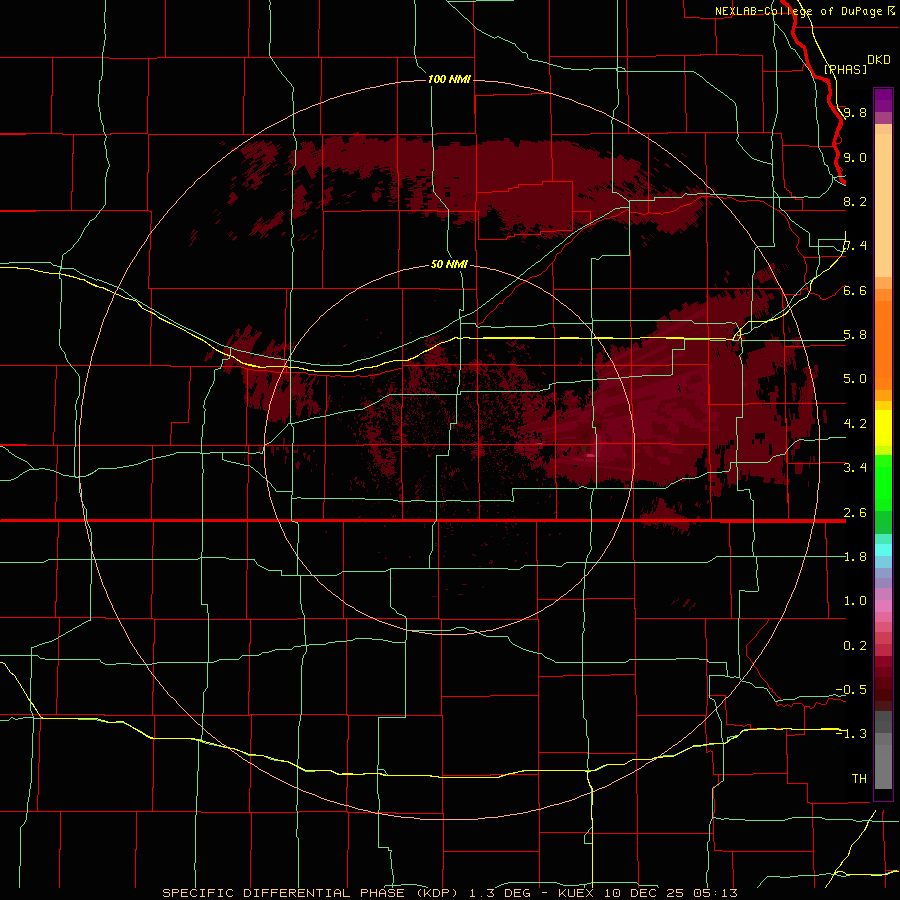Click the 1.8 value on the scale
Image resolution: width=900 pixels, height=900 pixels.
855,557
